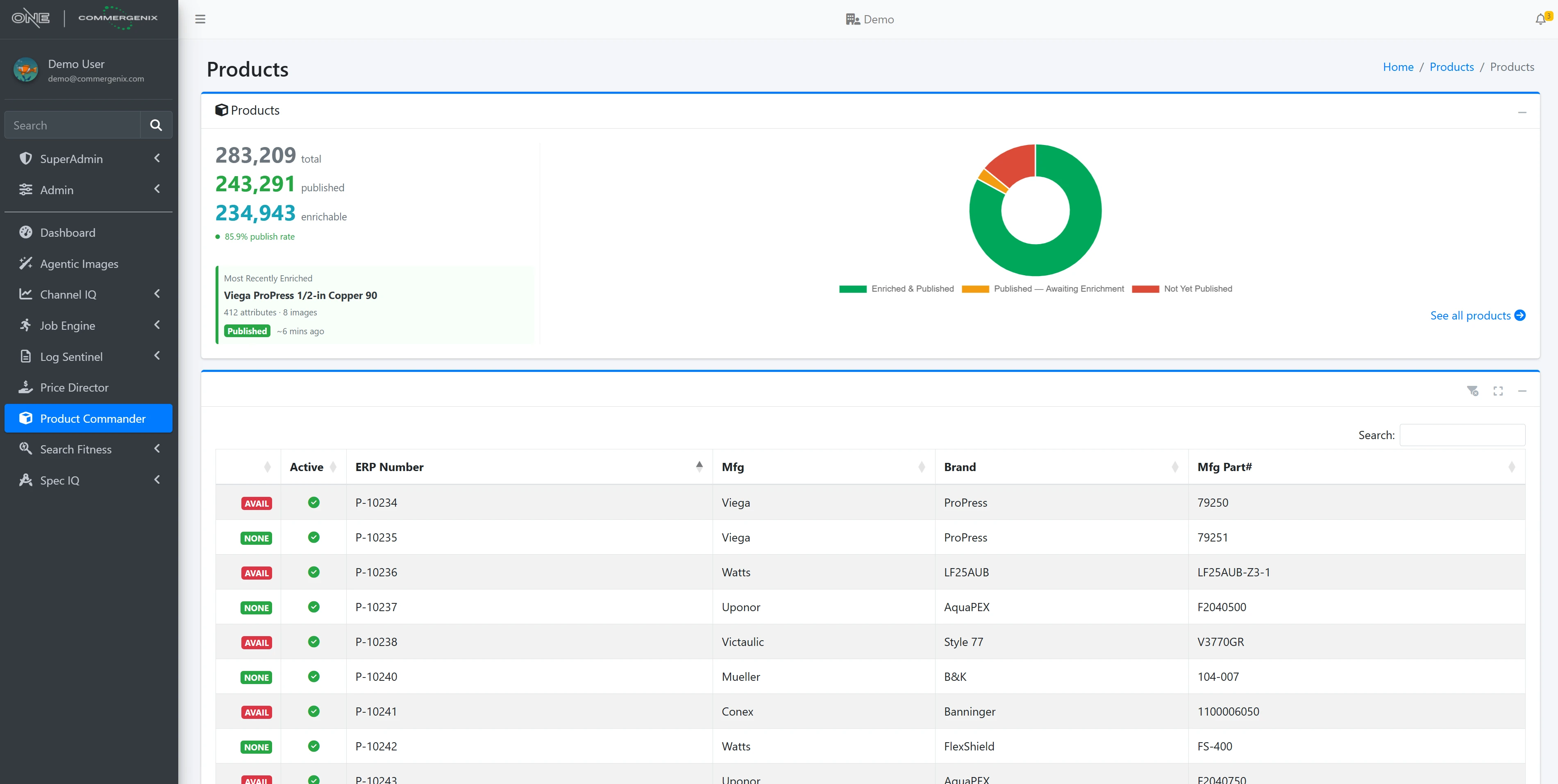The height and width of the screenshot is (784, 1558).
Task: Collapse the products table panel
Action: coord(1522,391)
